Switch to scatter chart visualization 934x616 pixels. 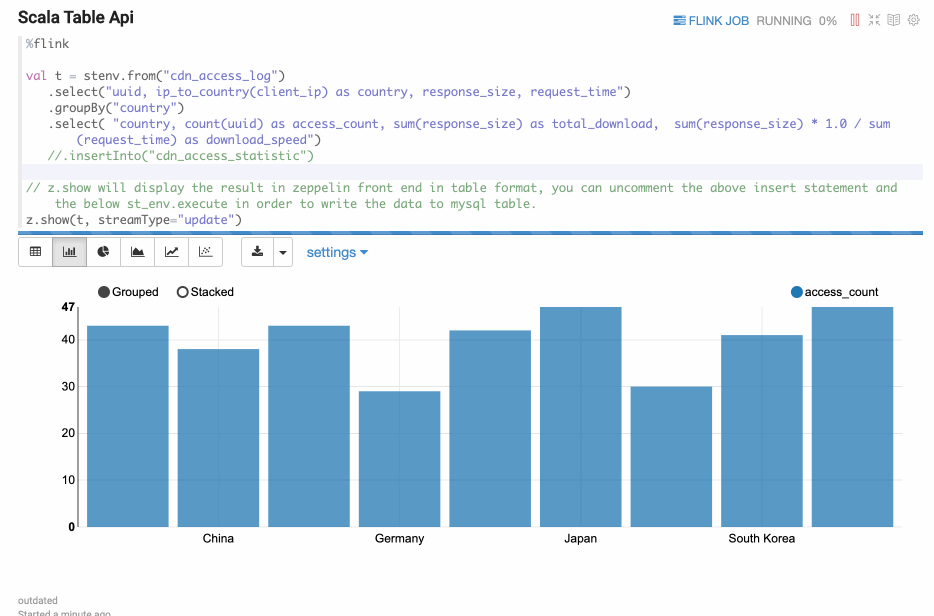(x=206, y=252)
